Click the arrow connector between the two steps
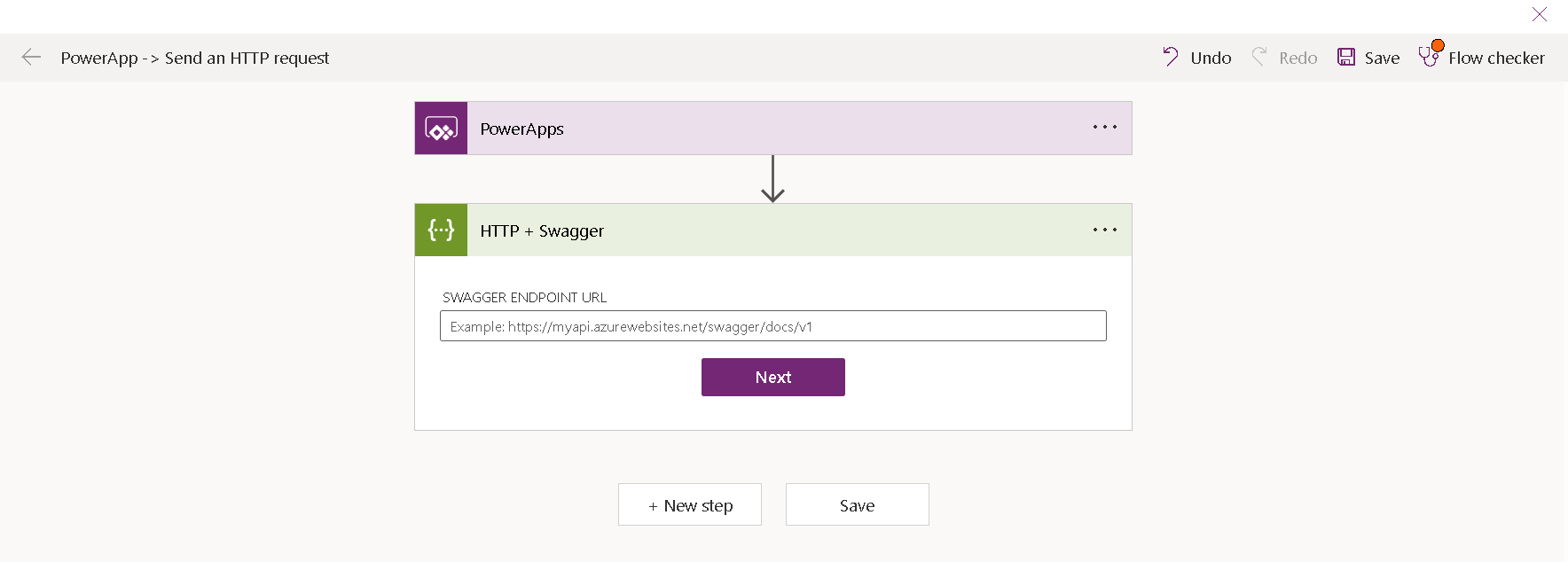This screenshot has width=1568, height=562. [x=772, y=179]
